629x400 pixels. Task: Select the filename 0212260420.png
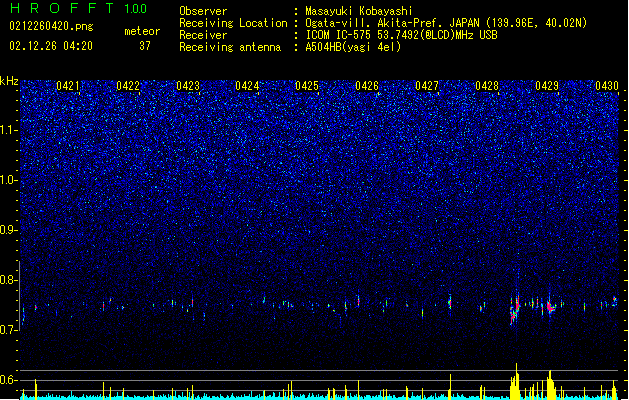(x=51, y=26)
